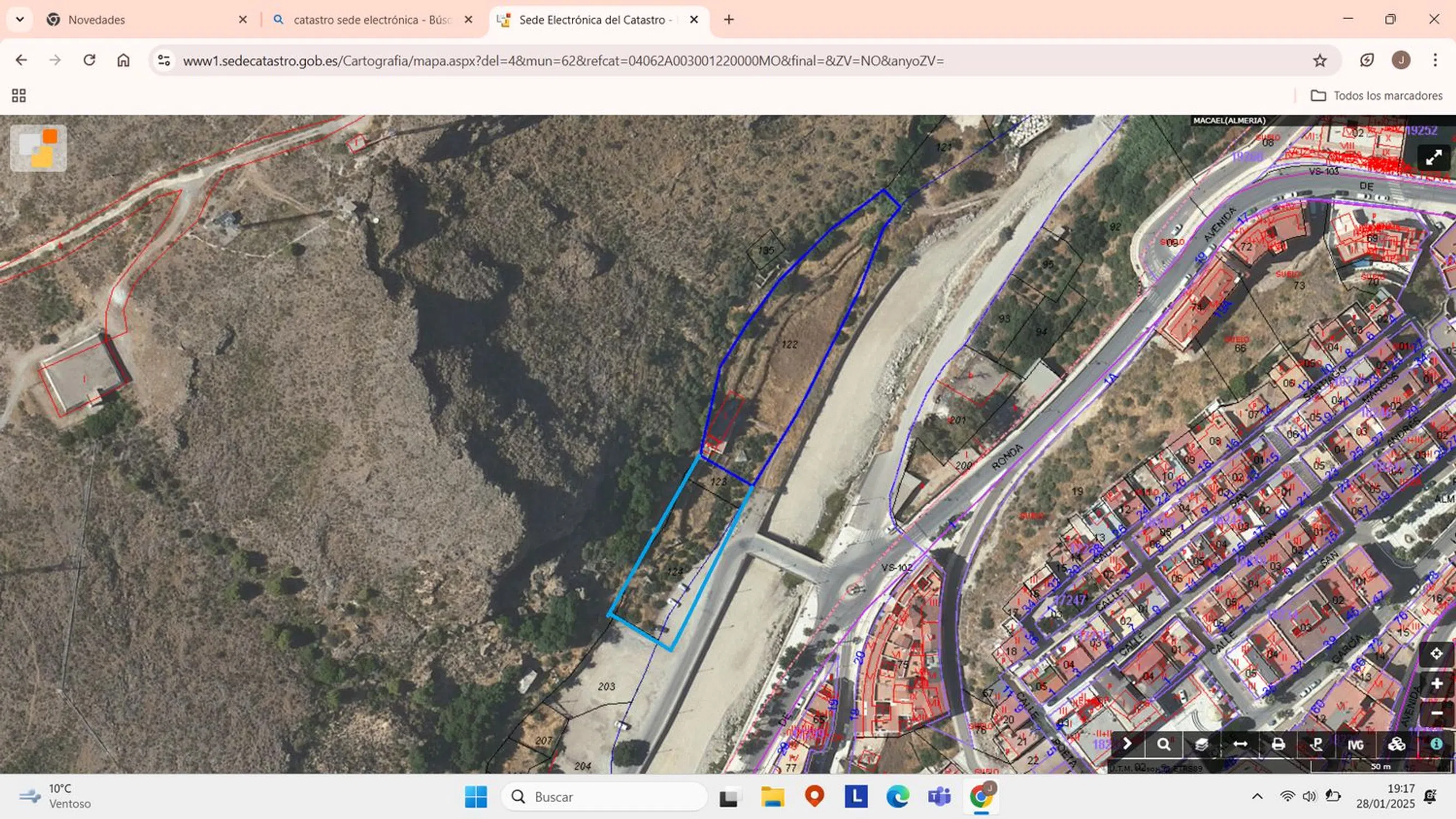Screen dimensions: 1456x819
Task: Open Todos los marcadores folder
Action: coord(1377,96)
